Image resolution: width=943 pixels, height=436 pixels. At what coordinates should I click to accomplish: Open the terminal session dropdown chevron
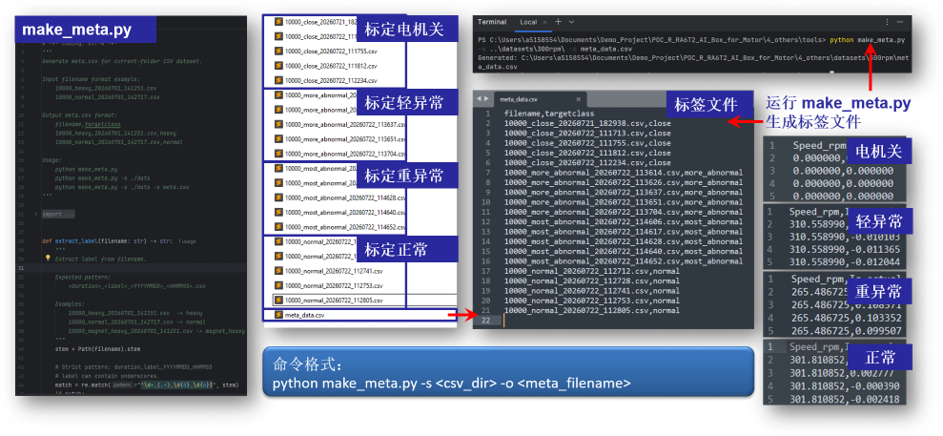click(x=571, y=22)
